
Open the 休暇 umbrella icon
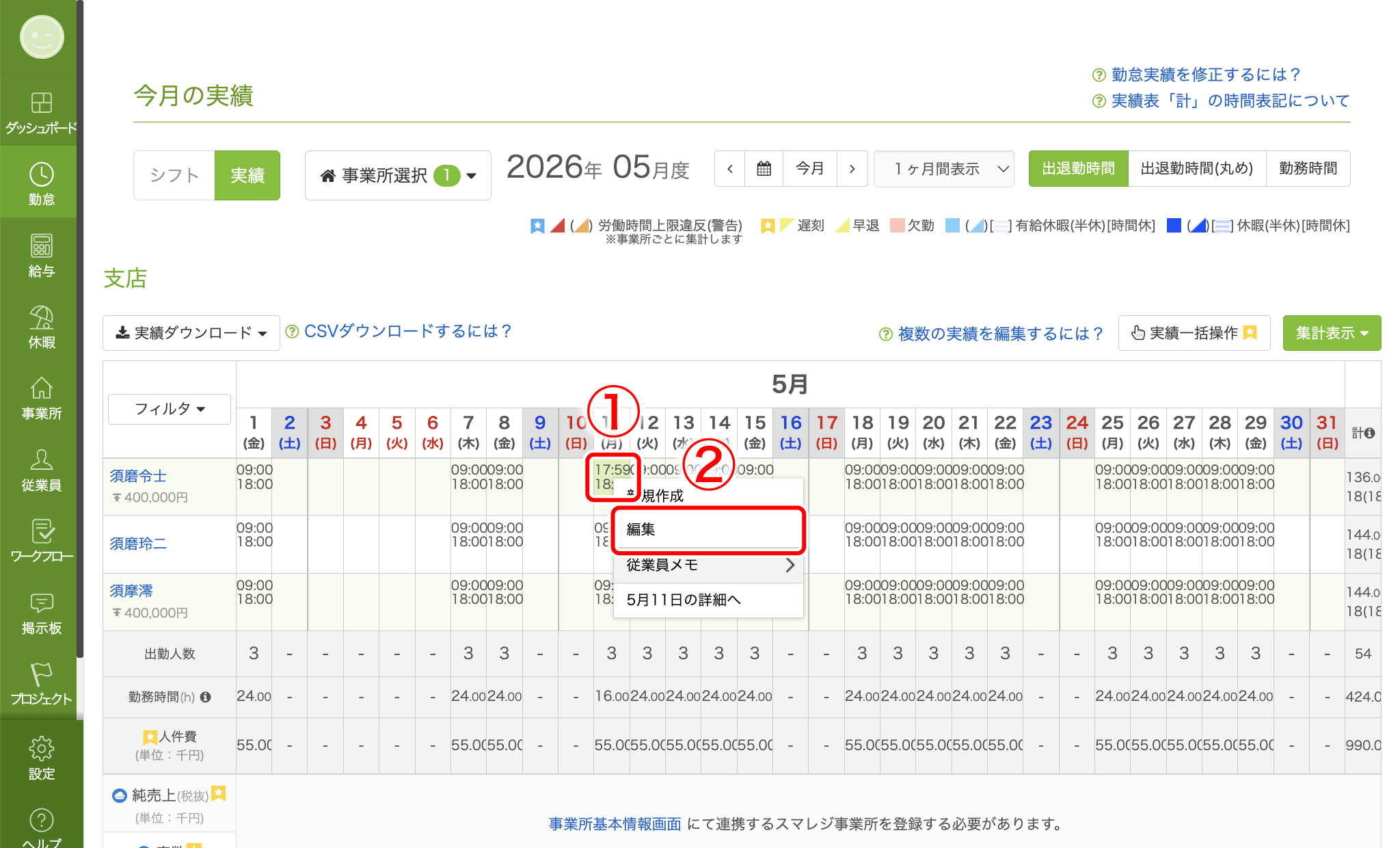tap(42, 317)
